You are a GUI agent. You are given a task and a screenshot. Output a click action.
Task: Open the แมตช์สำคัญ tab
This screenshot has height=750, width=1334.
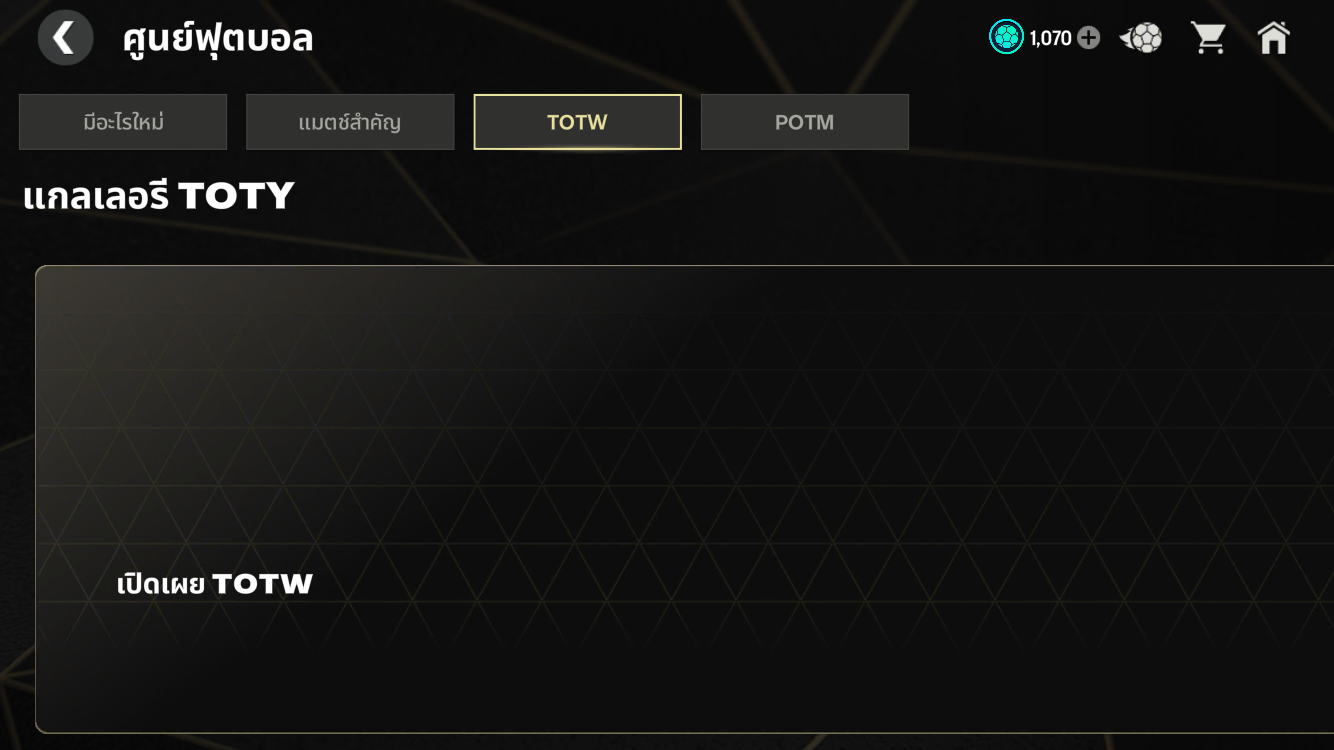[x=350, y=122]
